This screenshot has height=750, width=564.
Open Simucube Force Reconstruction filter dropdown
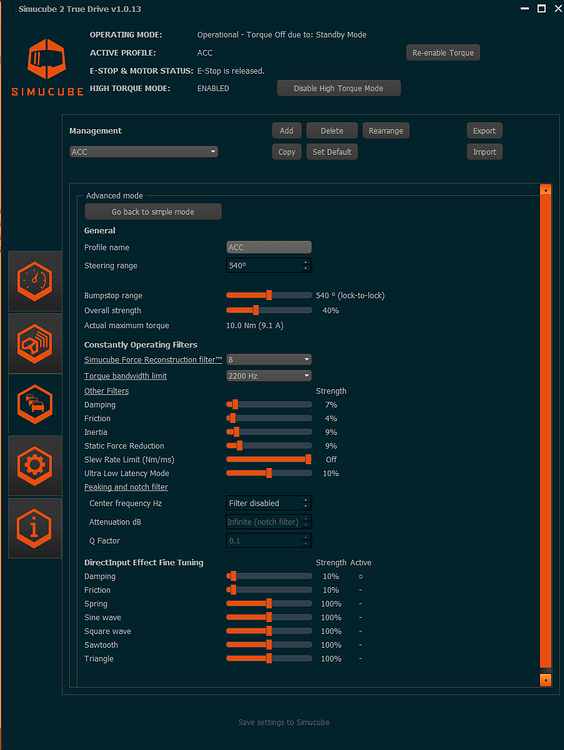pyautogui.click(x=269, y=359)
